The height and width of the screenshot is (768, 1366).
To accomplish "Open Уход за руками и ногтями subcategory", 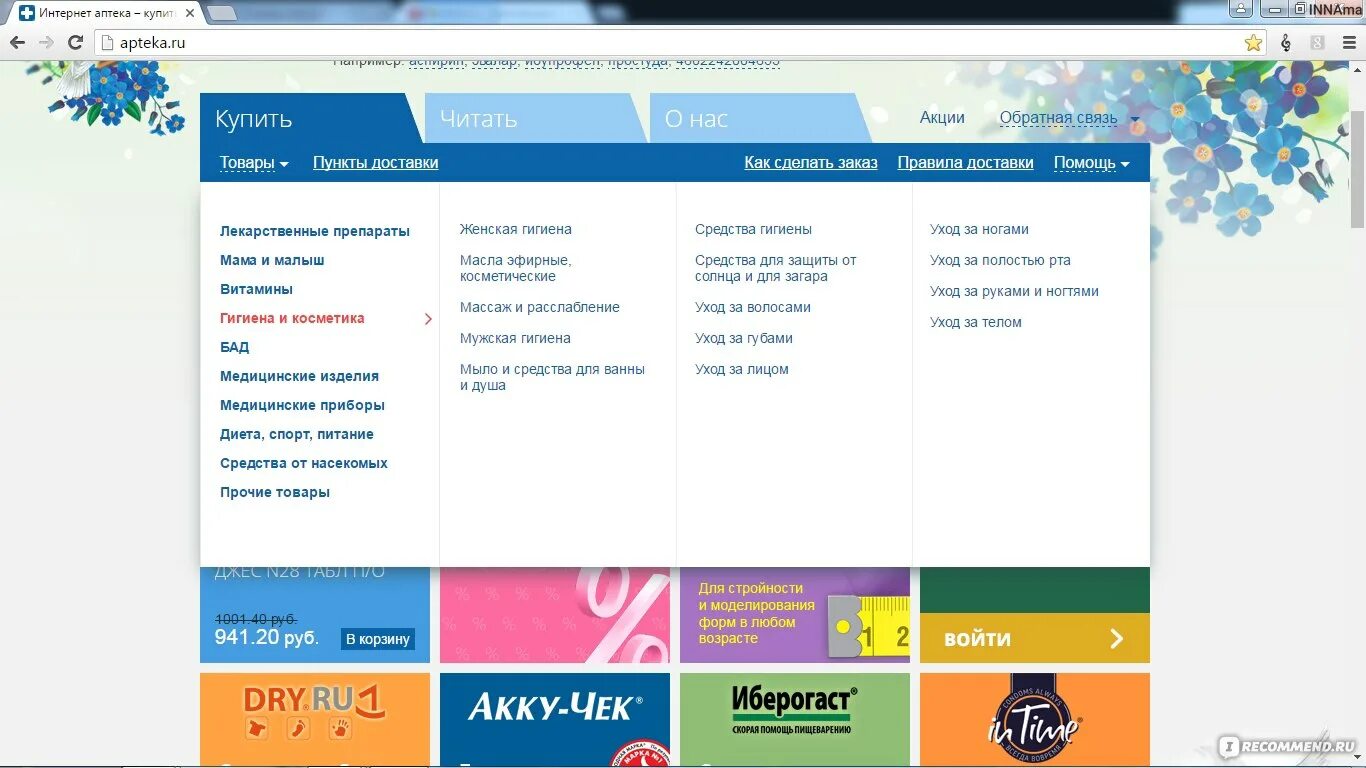I will point(1014,291).
